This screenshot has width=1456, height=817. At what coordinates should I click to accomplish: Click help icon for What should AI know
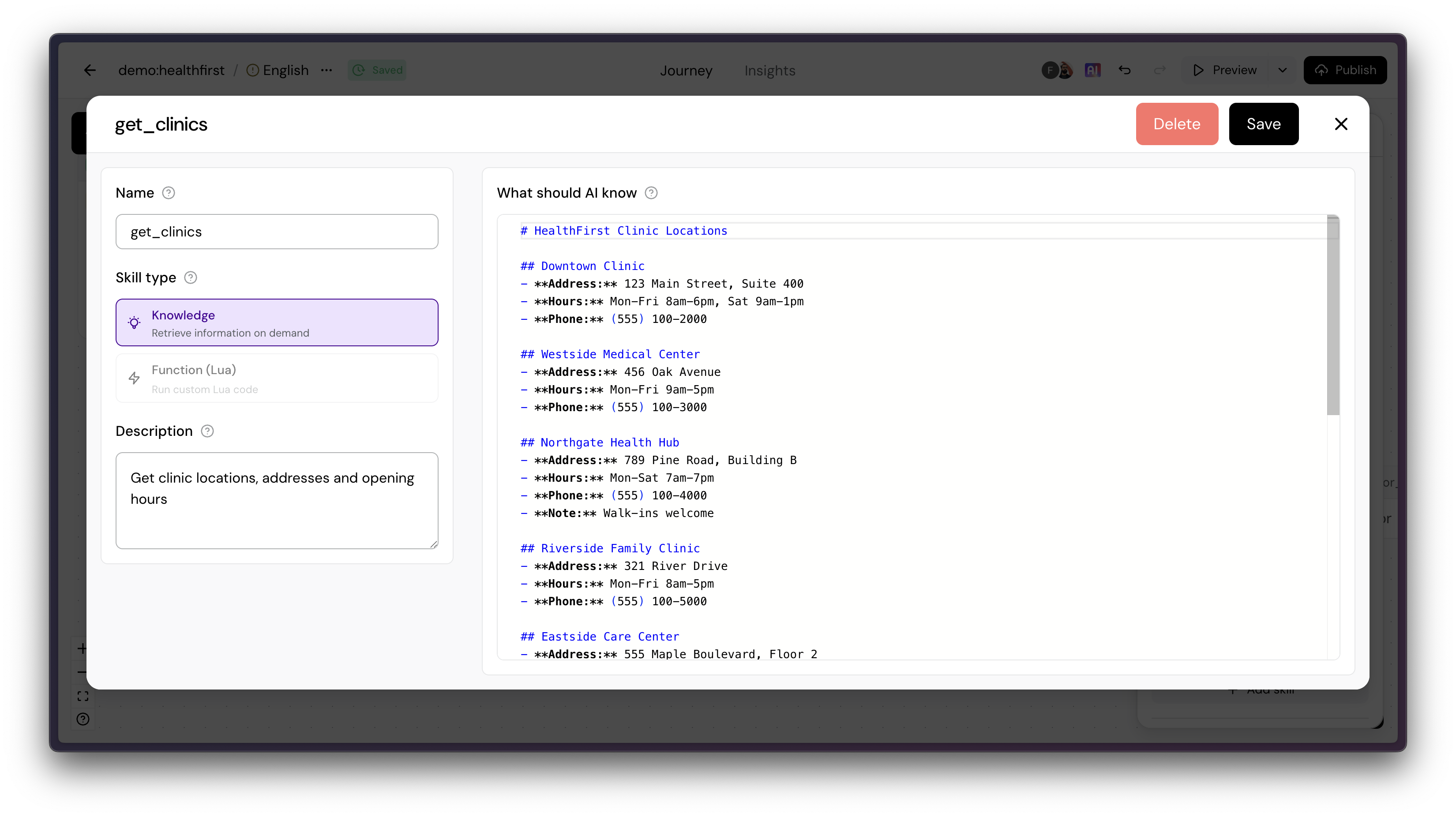point(651,193)
